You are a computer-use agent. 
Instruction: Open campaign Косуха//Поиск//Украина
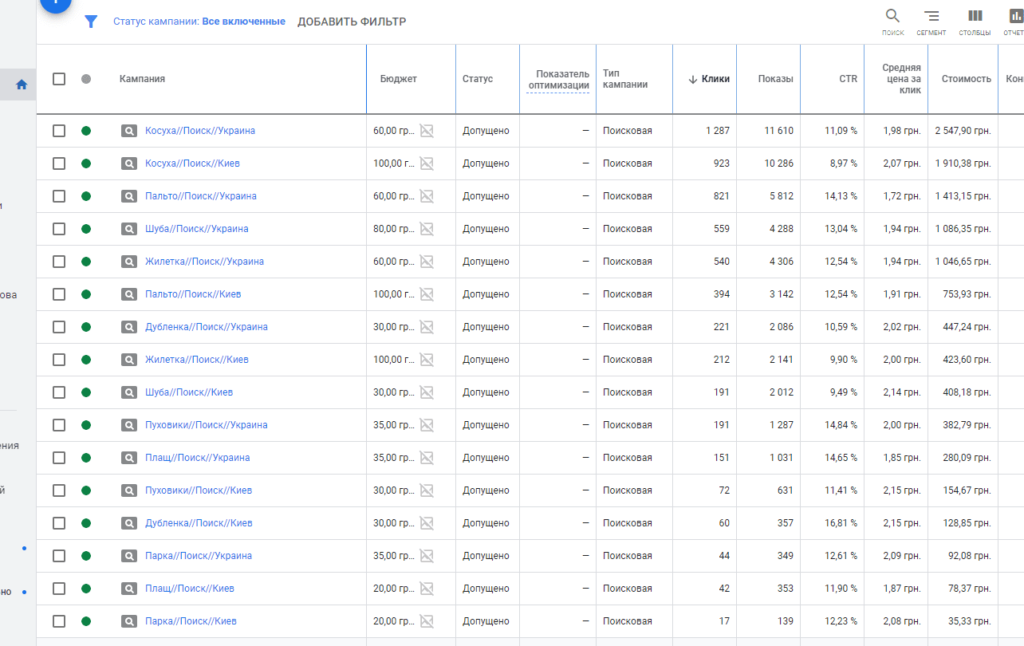point(200,131)
